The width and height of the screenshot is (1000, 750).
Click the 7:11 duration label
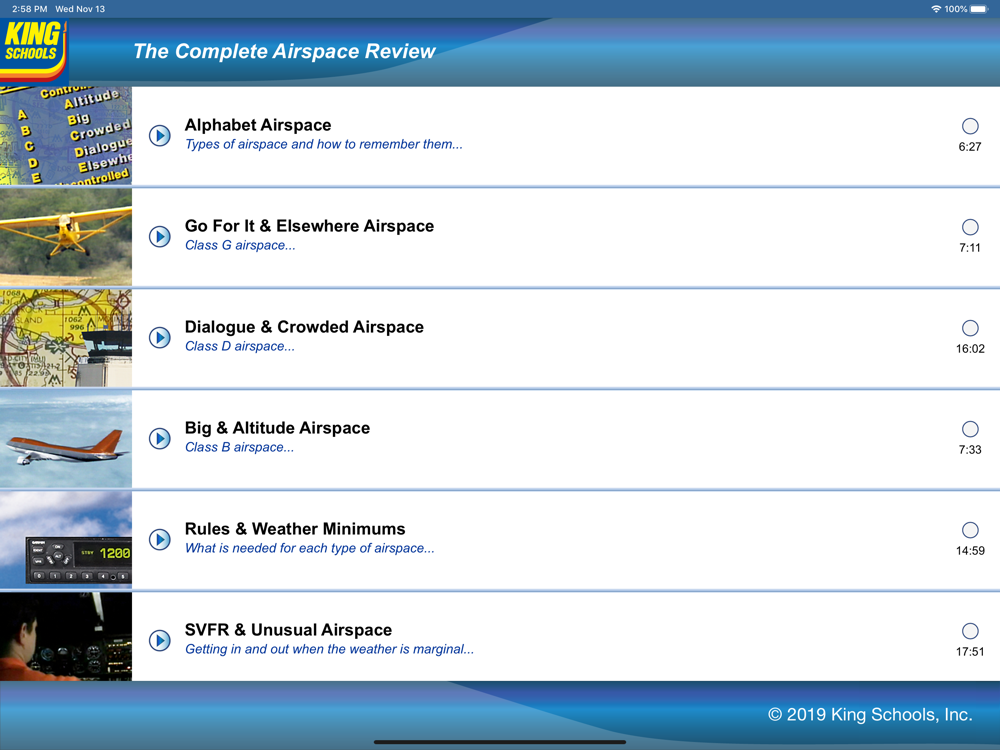(x=970, y=247)
